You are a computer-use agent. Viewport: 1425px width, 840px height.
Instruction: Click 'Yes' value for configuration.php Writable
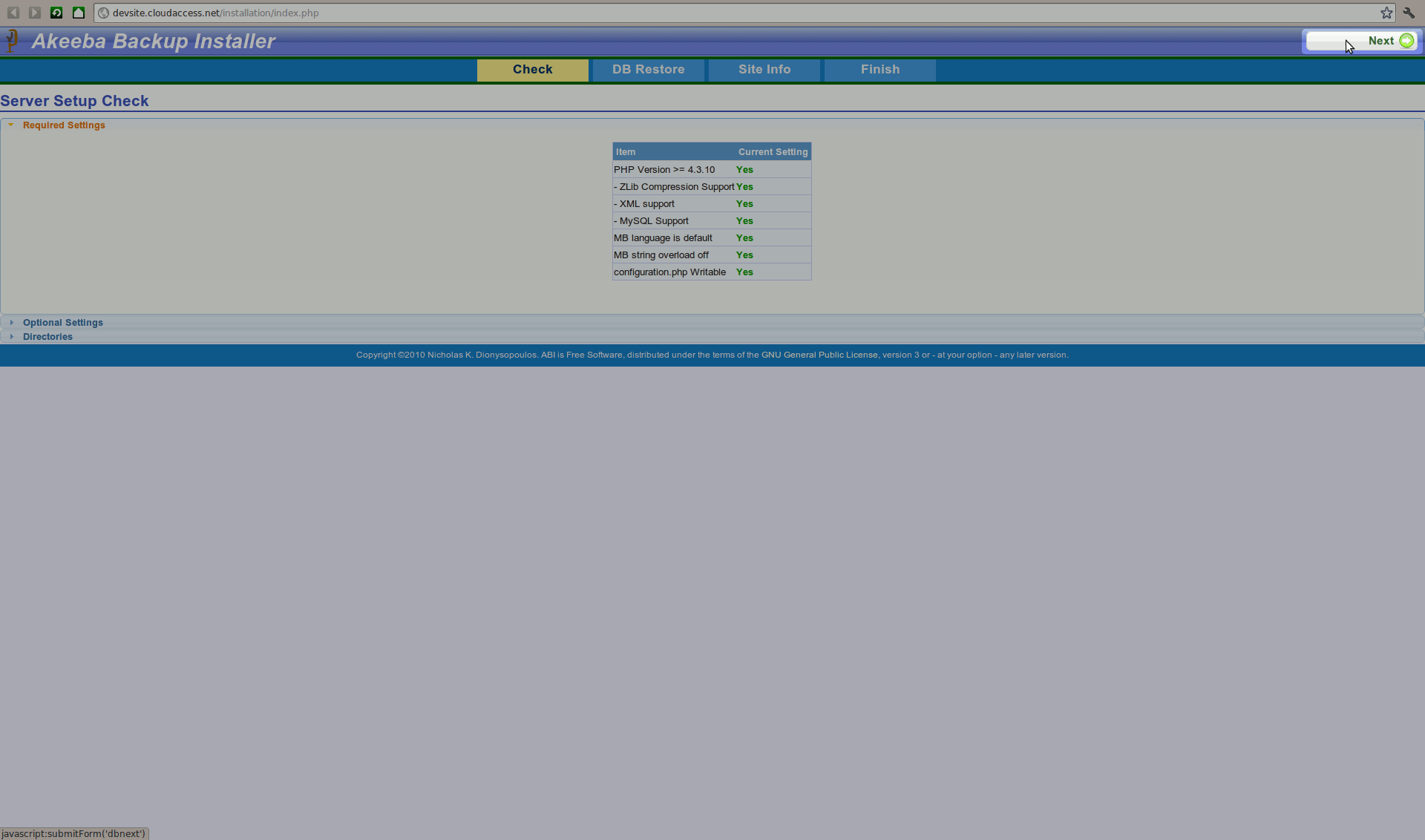pos(744,272)
